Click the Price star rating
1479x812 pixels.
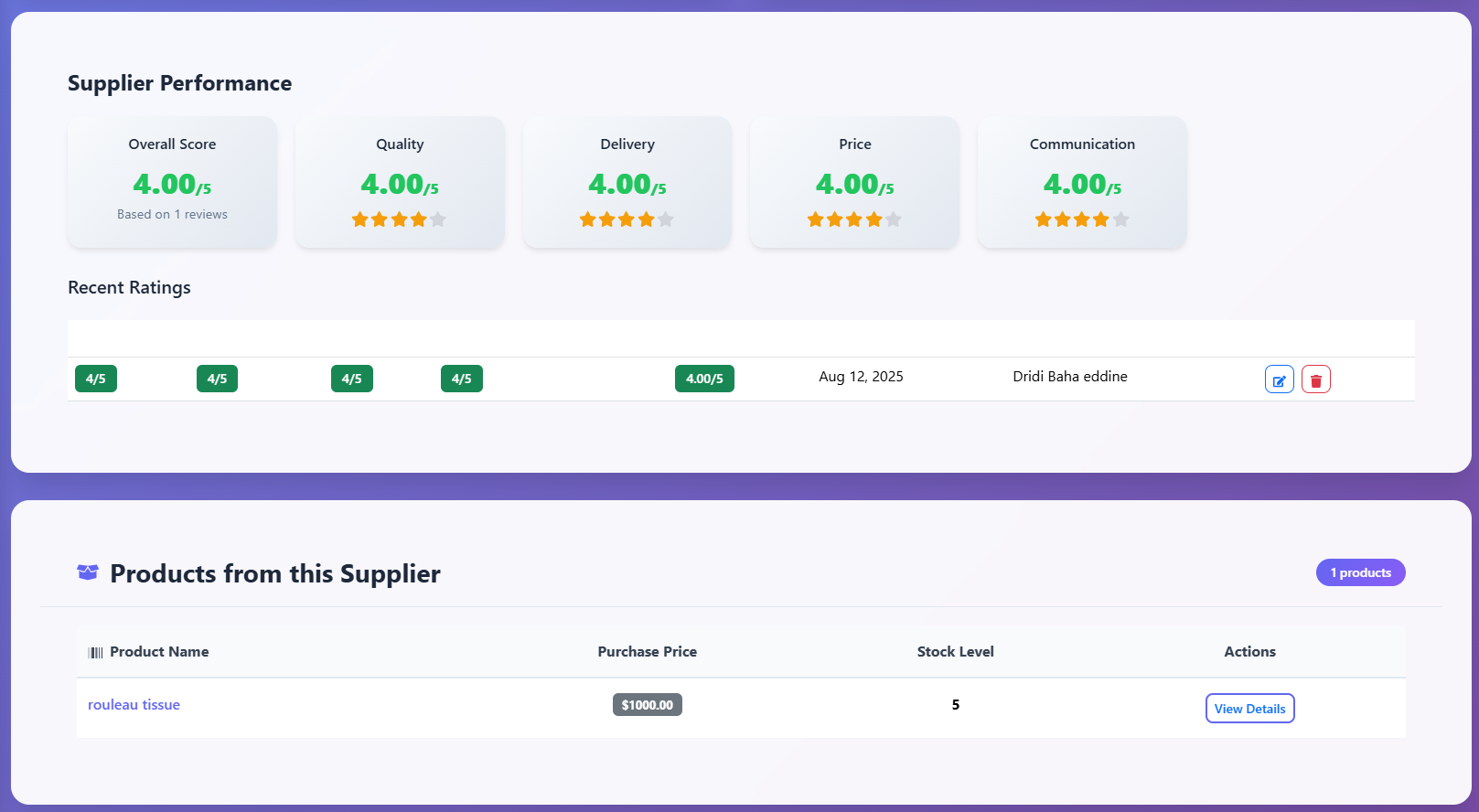click(854, 219)
